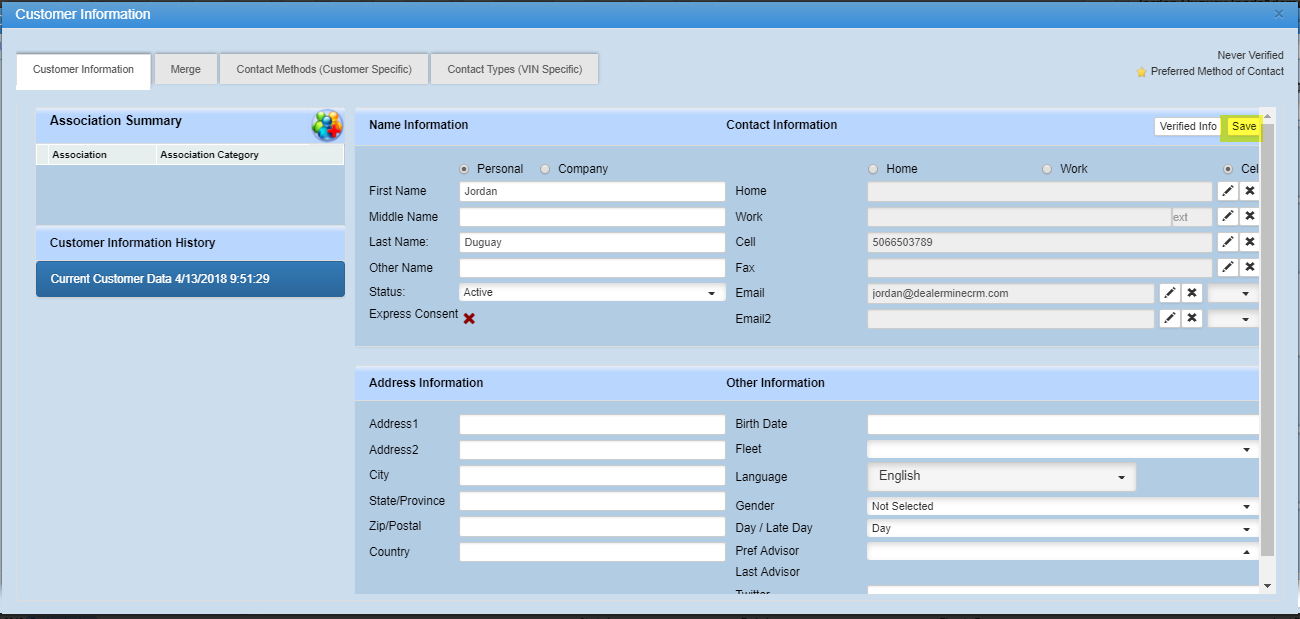Open Contact Methods (Customer Specific) tab
The image size is (1300, 619).
click(324, 70)
